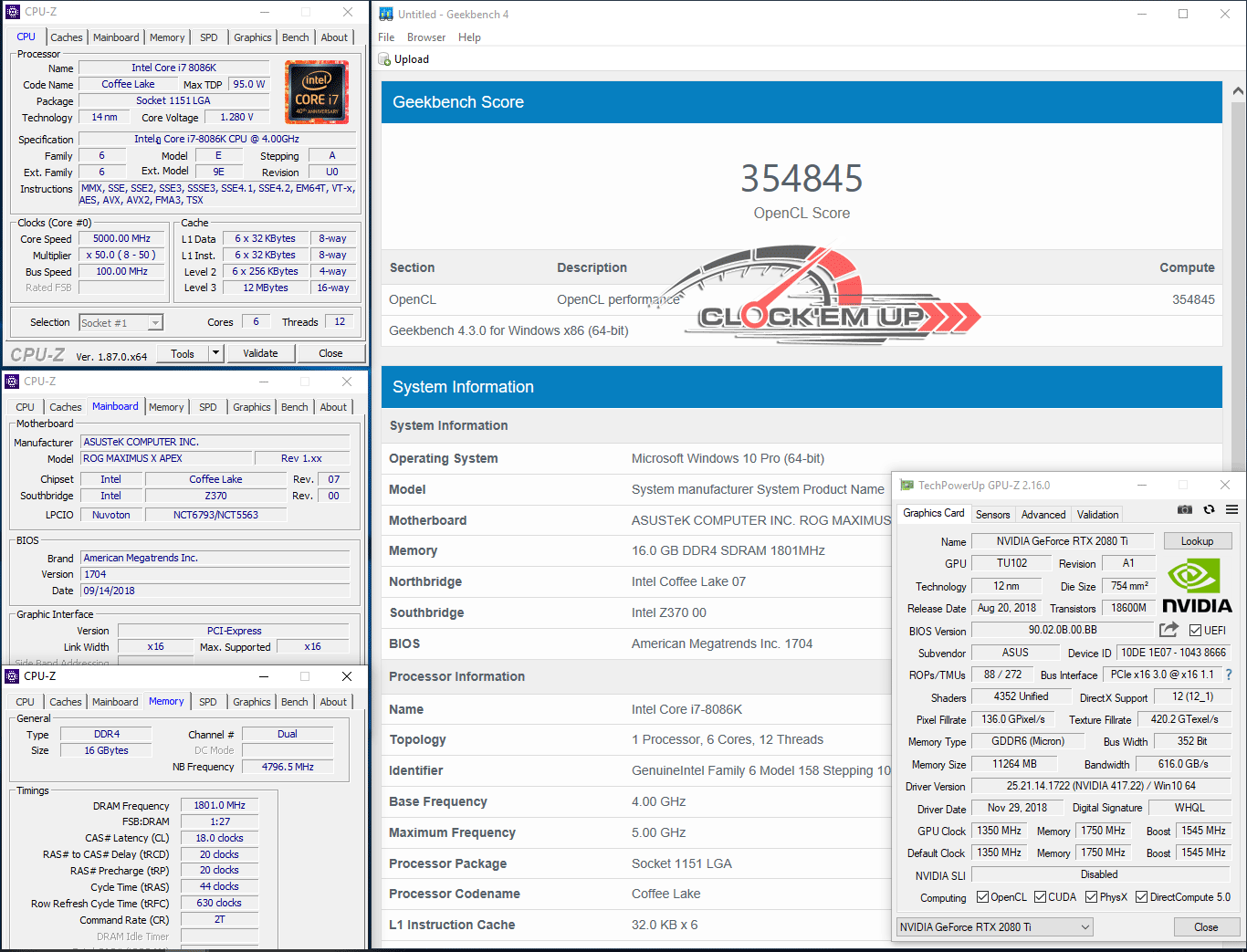Click the title bar icon of the CPU-Z Memory window
The height and width of the screenshot is (952, 1247).
click(12, 676)
